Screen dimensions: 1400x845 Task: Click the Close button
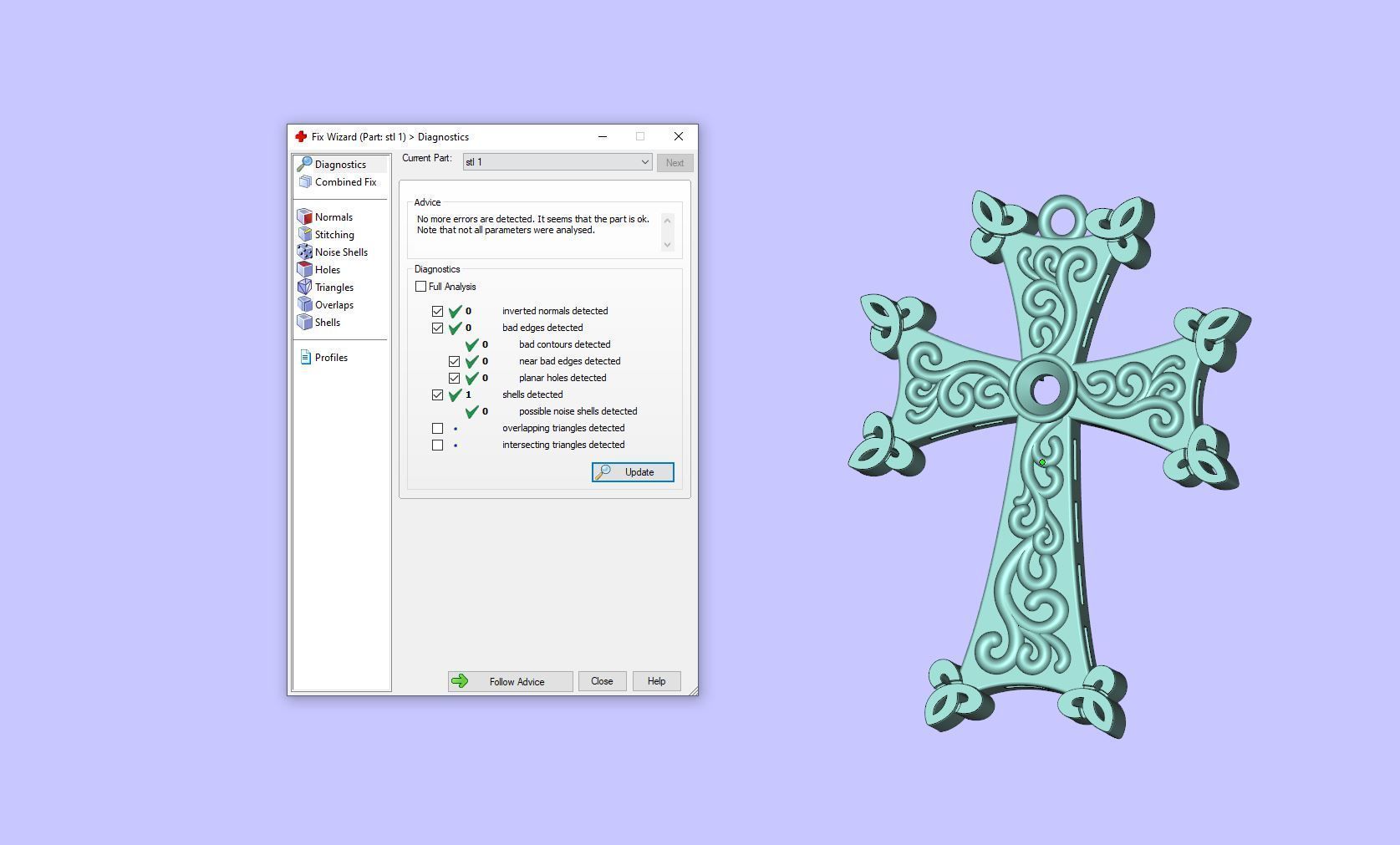[602, 681]
